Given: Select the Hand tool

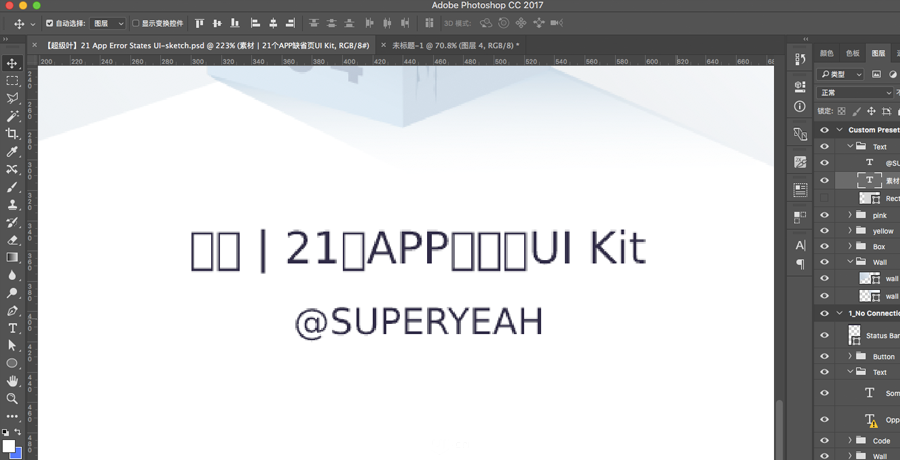Looking at the screenshot, I should click(11, 381).
